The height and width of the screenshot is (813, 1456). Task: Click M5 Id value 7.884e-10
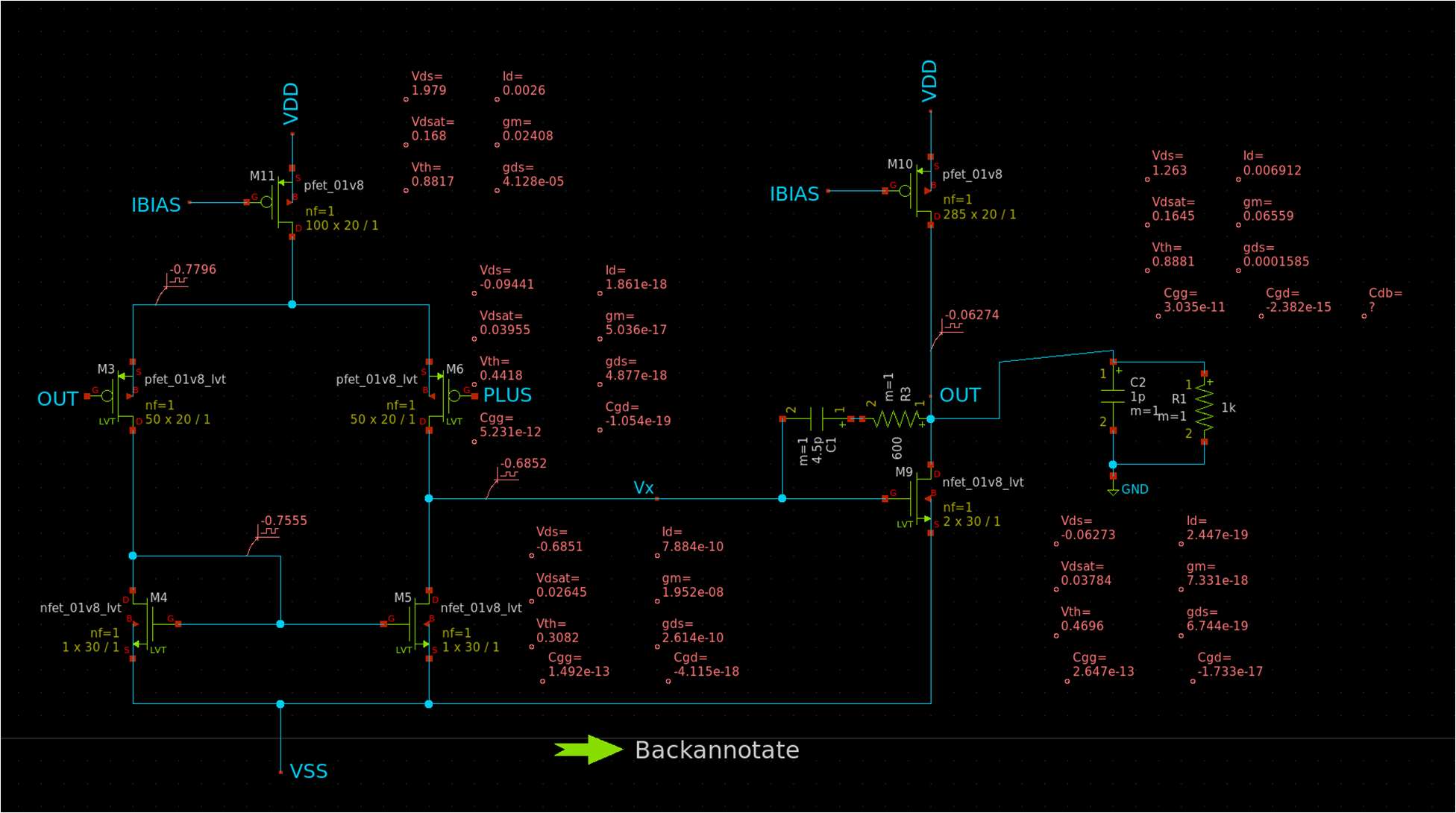(x=692, y=547)
